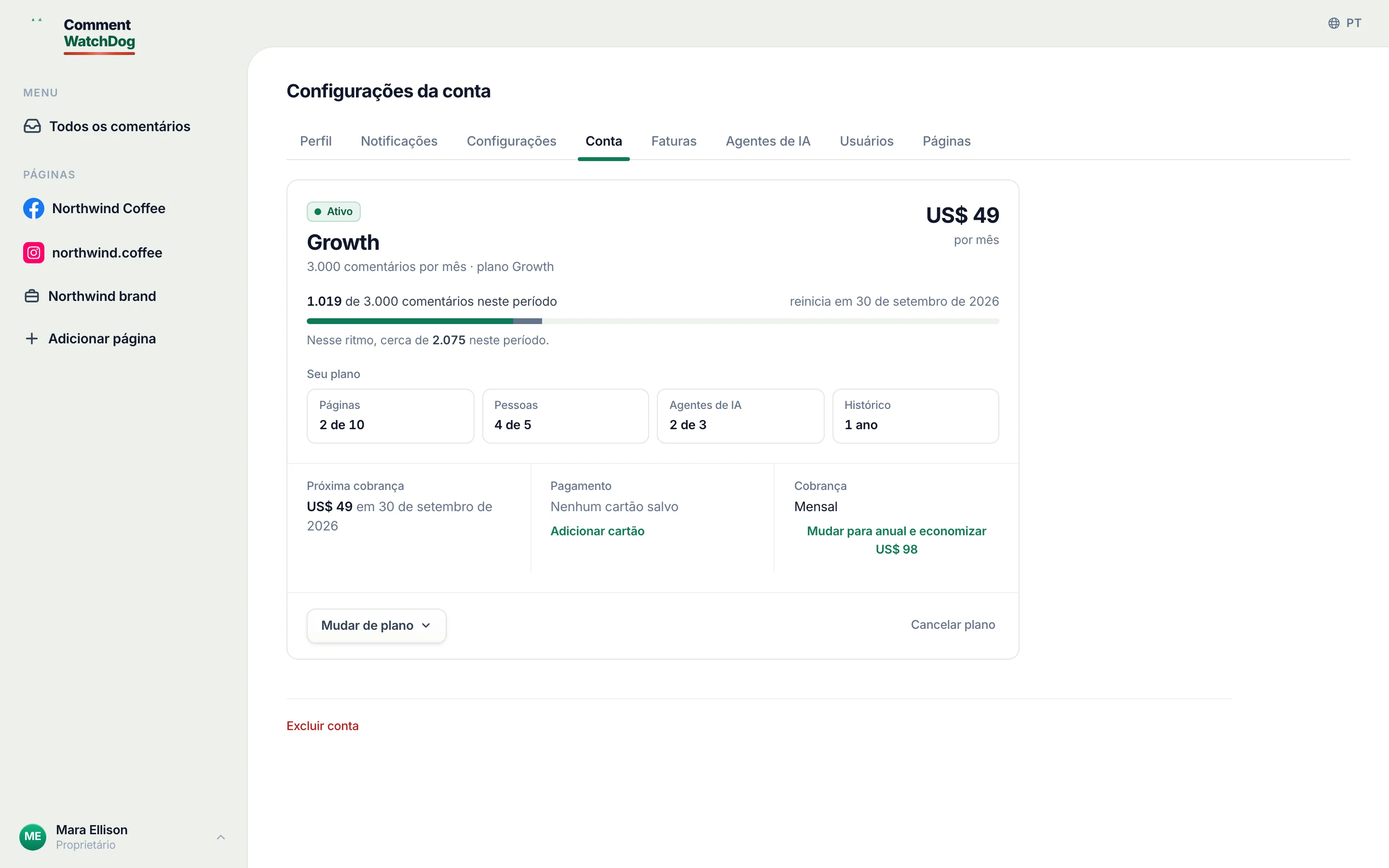Viewport: 1389px width, 868px height.
Task: Open the Instagram icon for northwind.coffee
Action: click(33, 253)
